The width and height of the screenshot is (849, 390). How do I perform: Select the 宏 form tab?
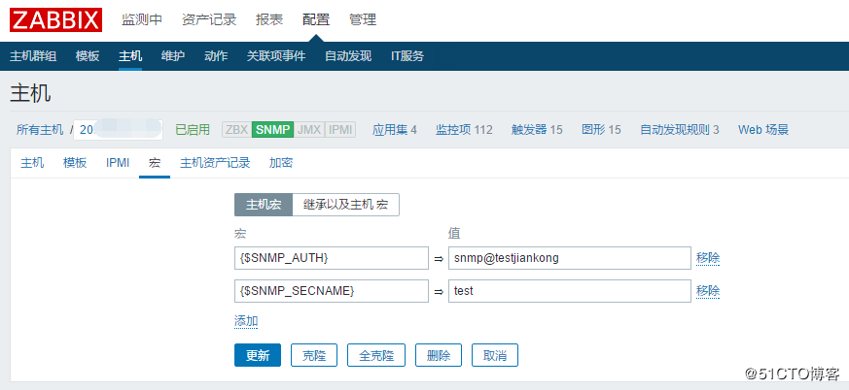click(155, 162)
